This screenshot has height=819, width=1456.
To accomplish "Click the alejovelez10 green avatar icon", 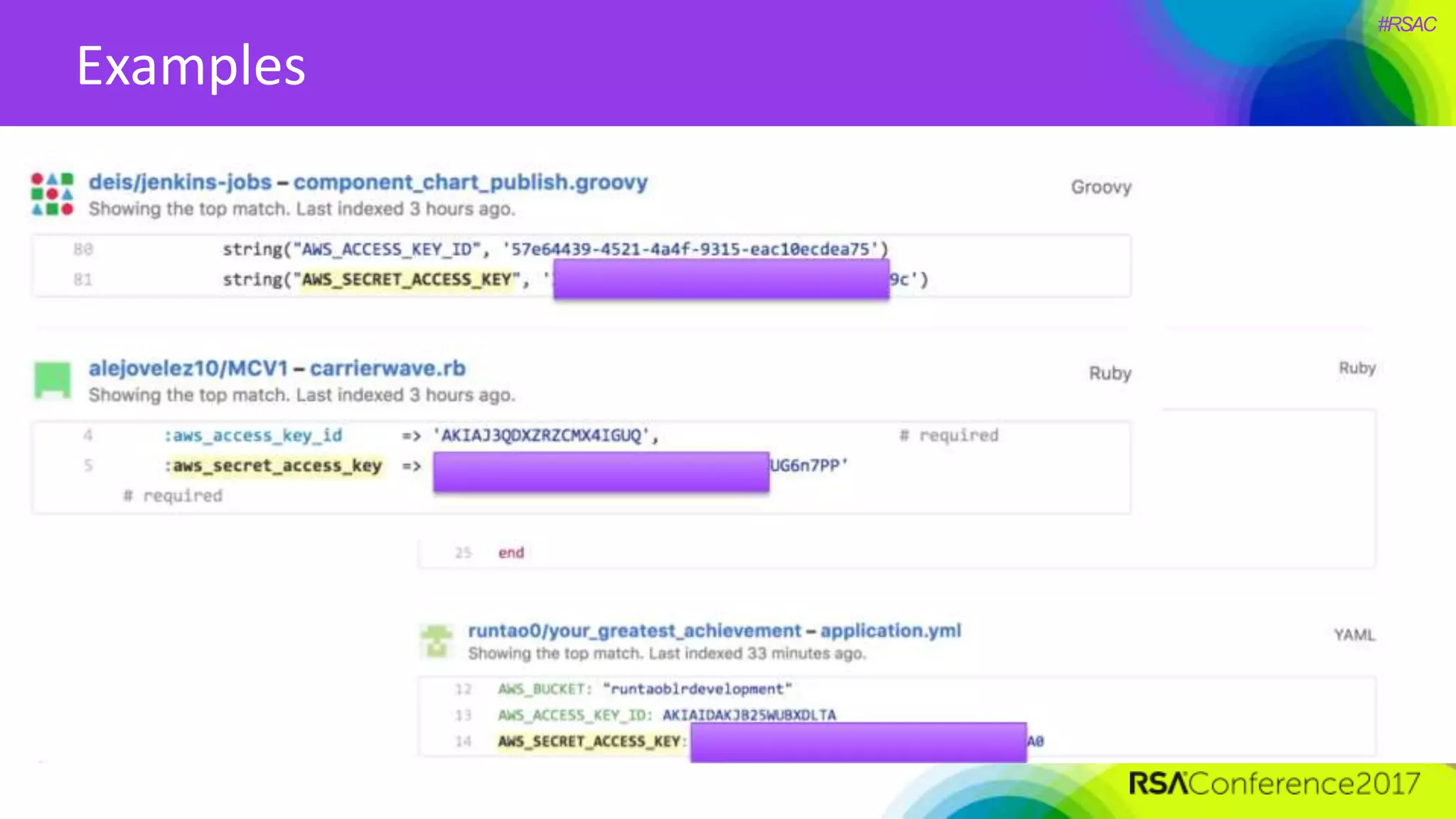I will coord(53,380).
